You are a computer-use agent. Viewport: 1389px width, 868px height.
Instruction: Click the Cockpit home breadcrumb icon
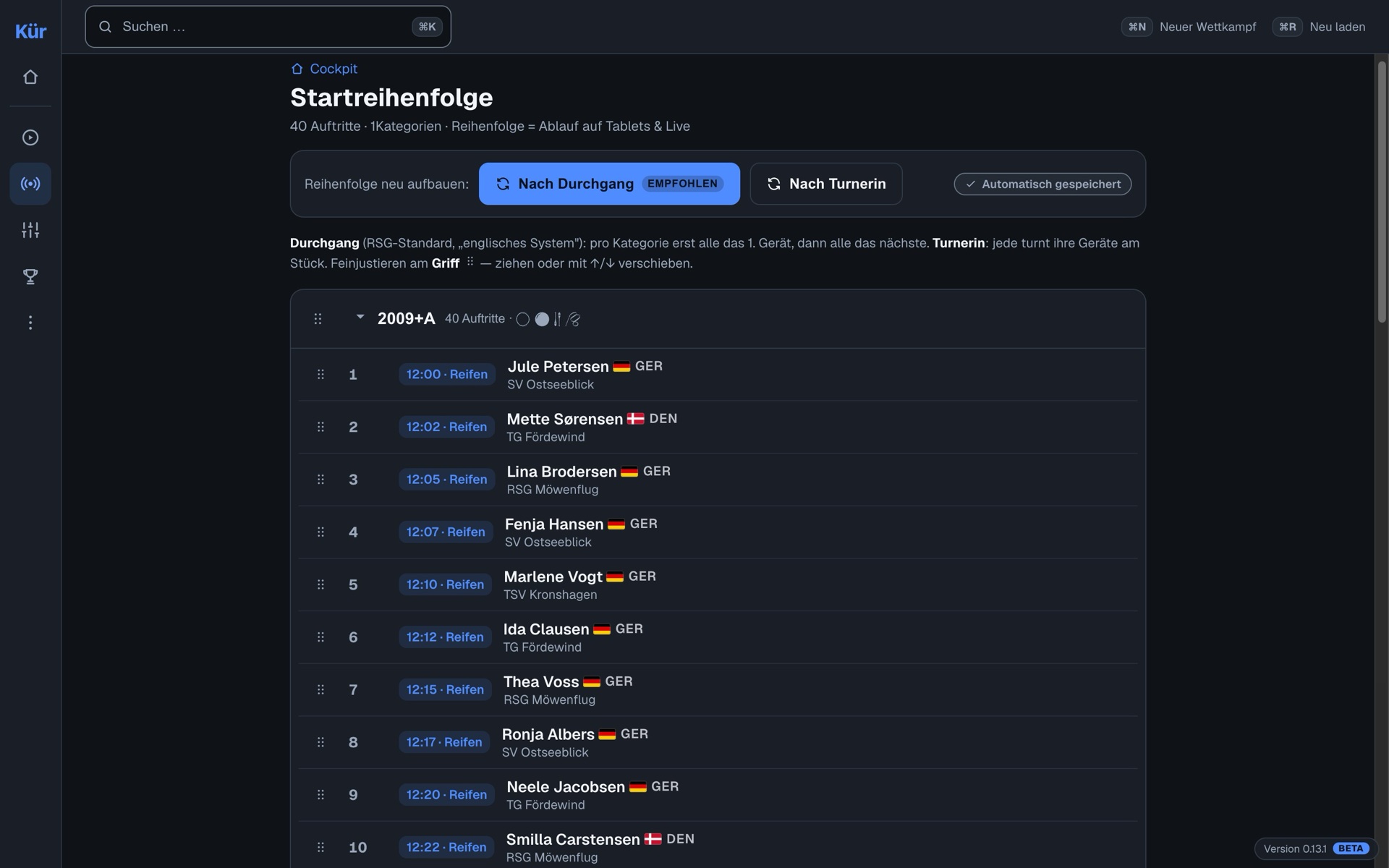[x=297, y=69]
